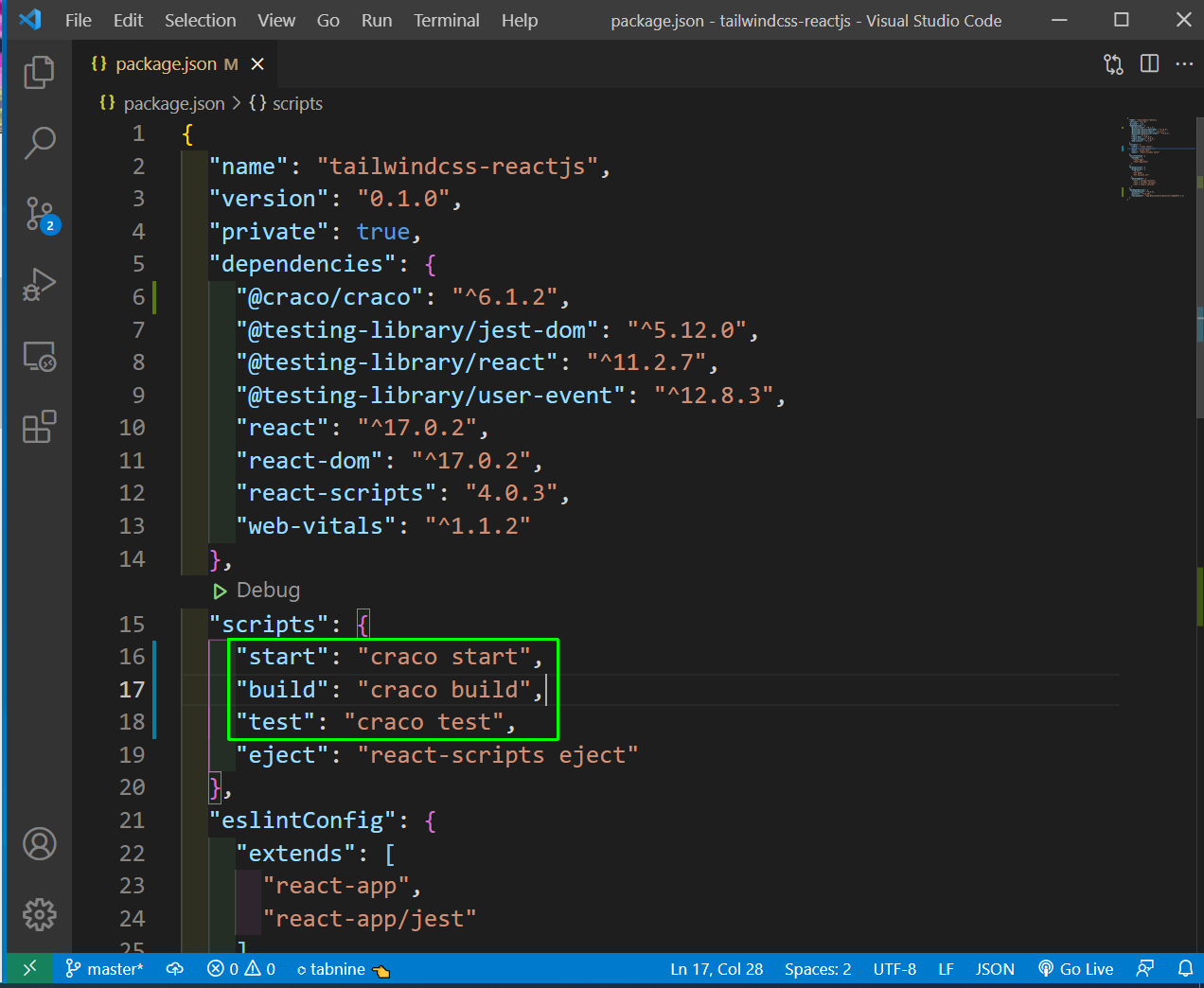Click the "extends" key text
Screen dimensions: 1204x988
[296, 854]
